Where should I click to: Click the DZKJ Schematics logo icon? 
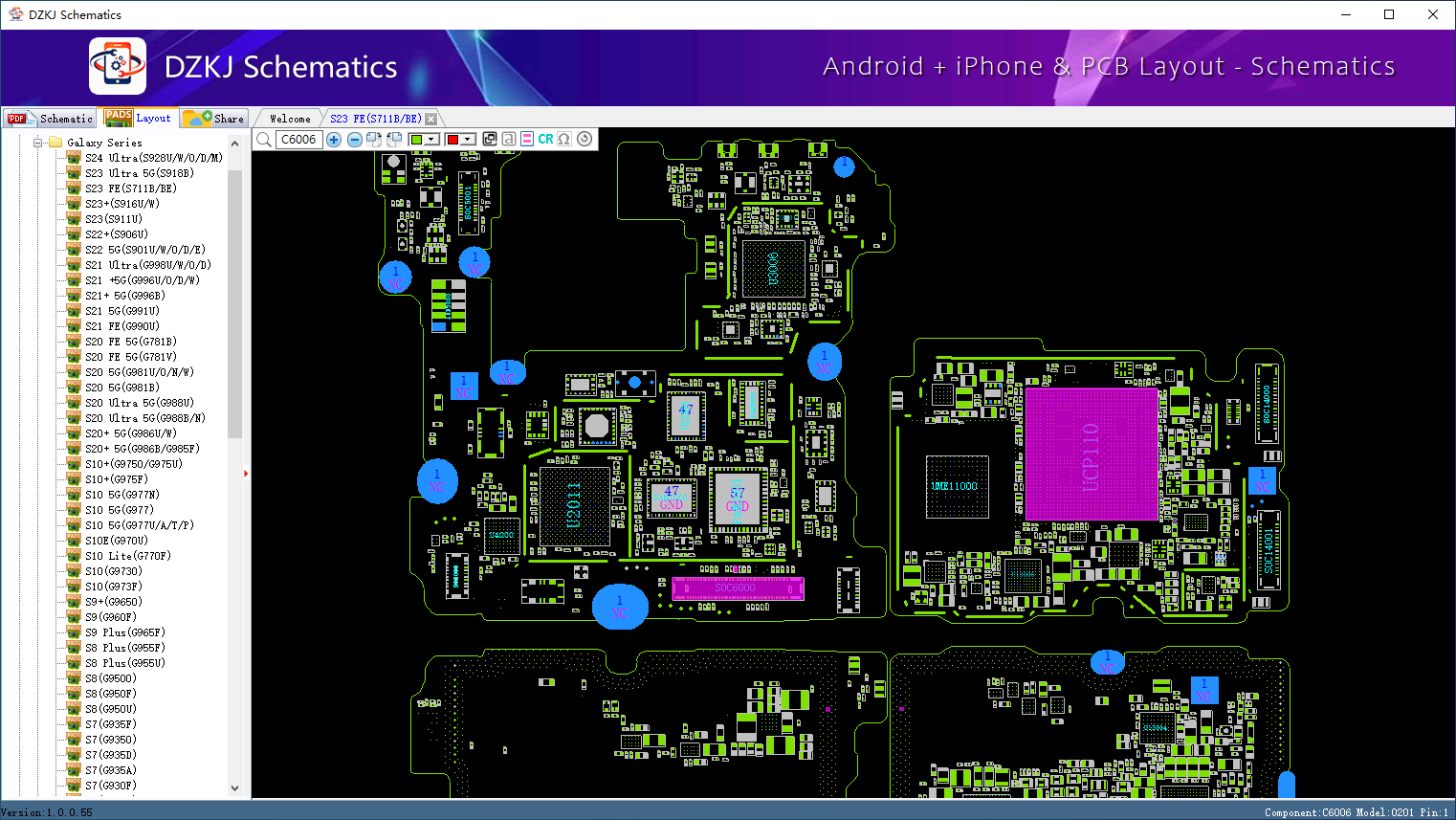pyautogui.click(x=118, y=66)
